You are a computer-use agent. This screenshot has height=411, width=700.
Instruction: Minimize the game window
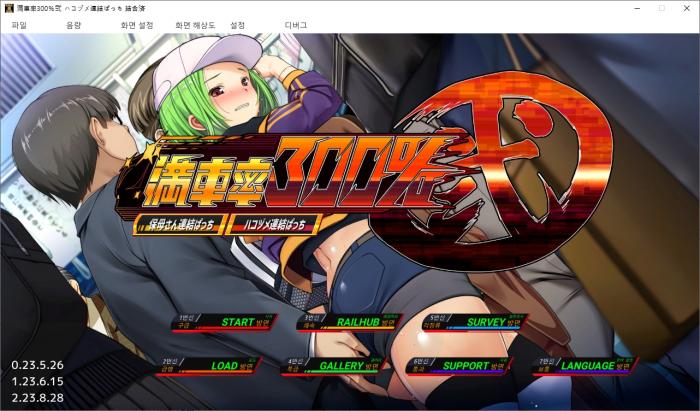[x=638, y=8]
